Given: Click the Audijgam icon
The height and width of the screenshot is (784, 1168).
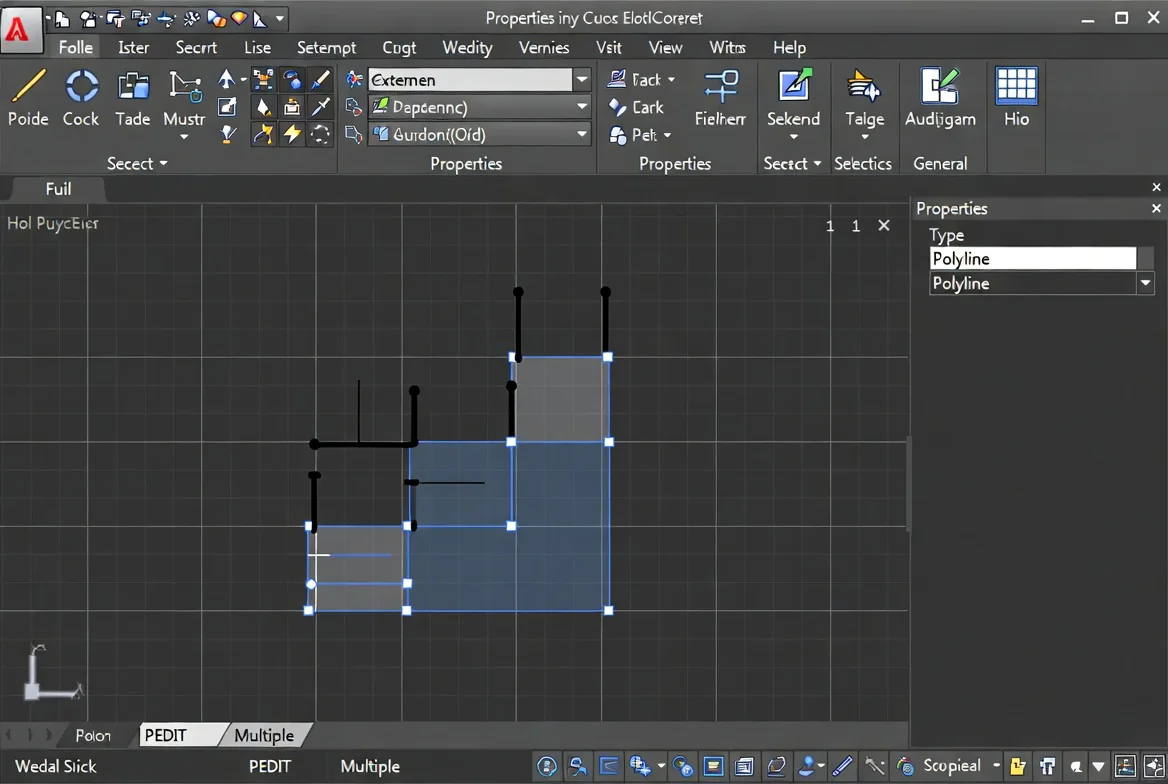Looking at the screenshot, I should click(x=939, y=85).
